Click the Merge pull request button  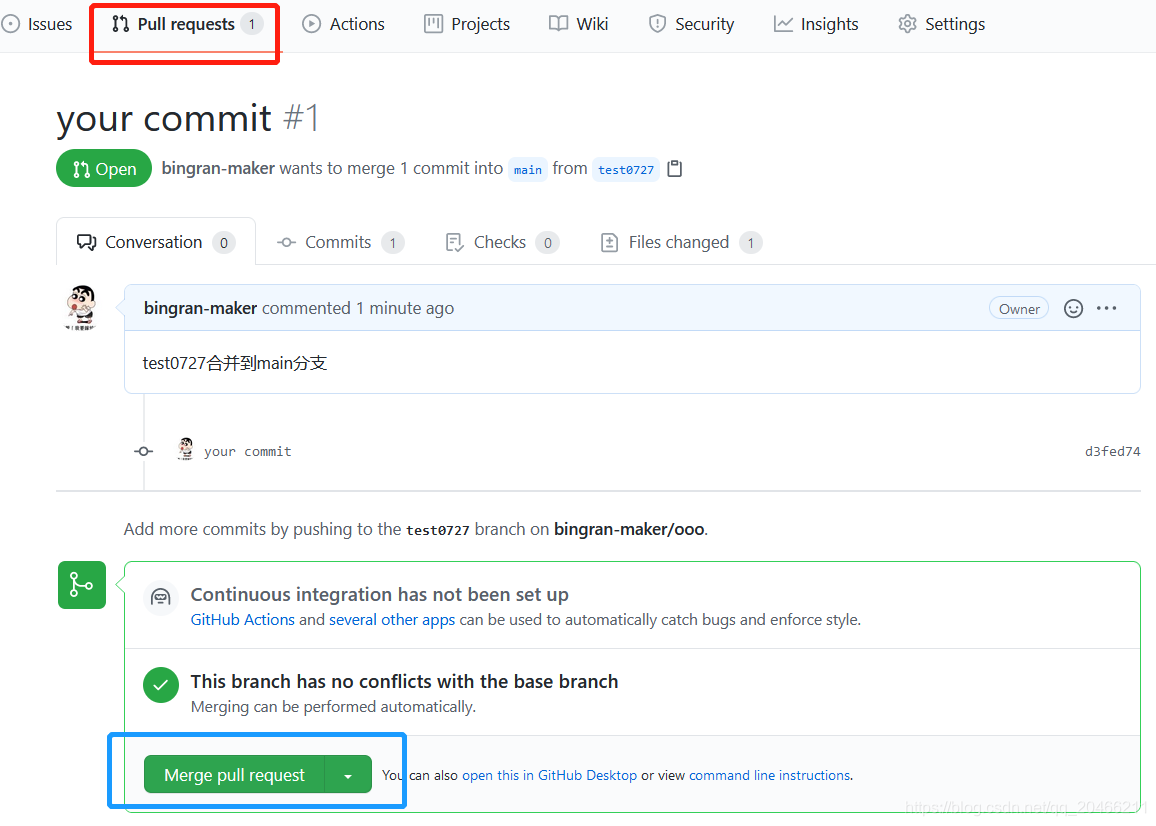(x=234, y=774)
